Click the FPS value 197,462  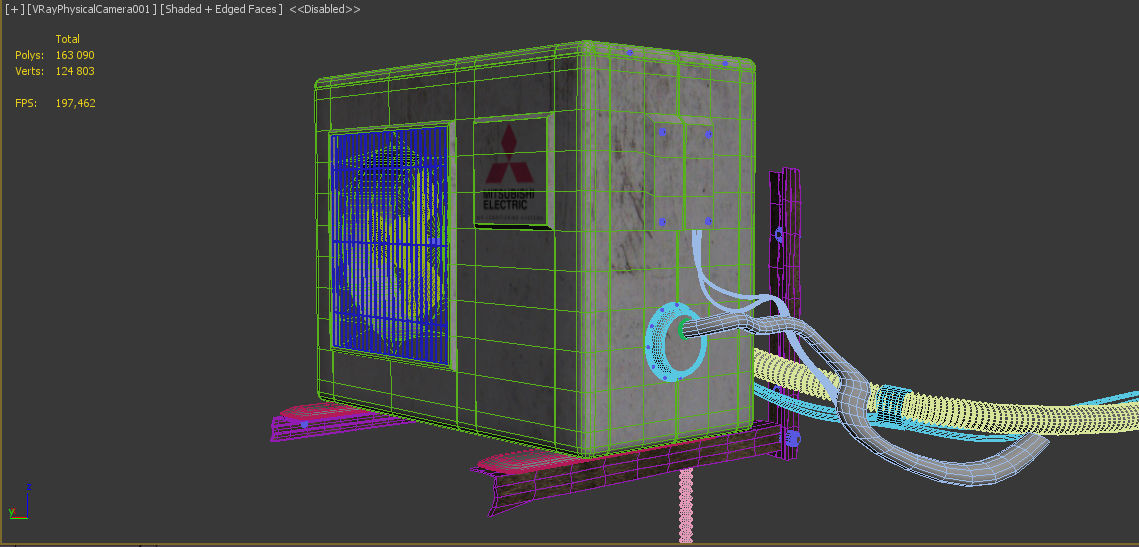(x=76, y=103)
